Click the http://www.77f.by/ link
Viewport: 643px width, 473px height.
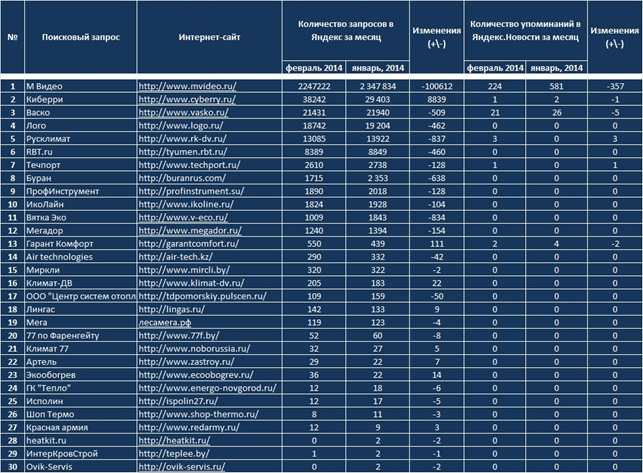(x=179, y=336)
